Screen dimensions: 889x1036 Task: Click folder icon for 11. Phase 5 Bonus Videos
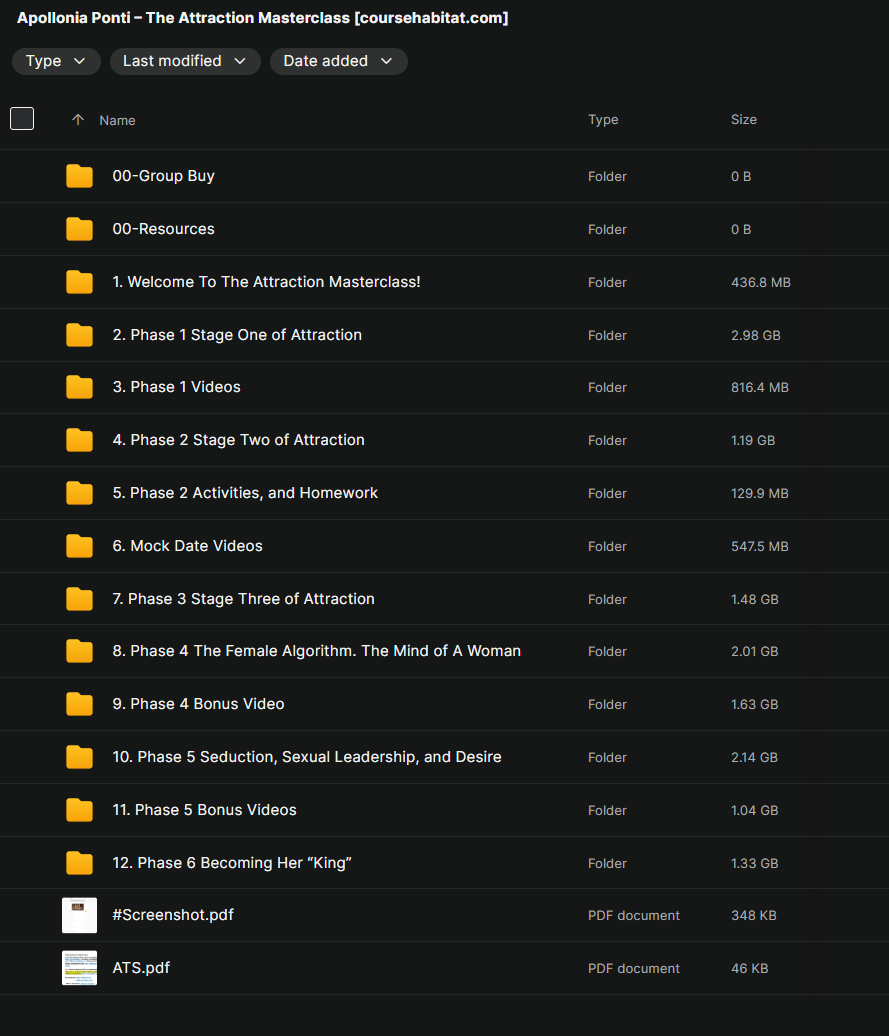point(79,810)
